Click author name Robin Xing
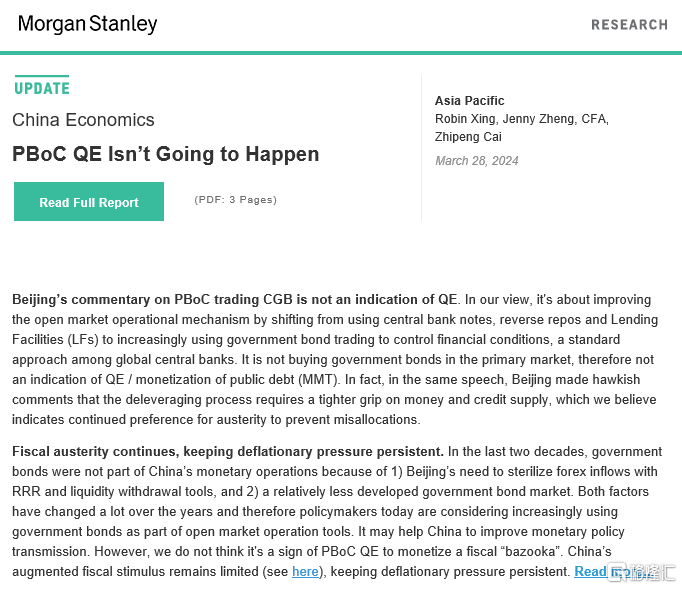The height and width of the screenshot is (589, 682). point(465,119)
